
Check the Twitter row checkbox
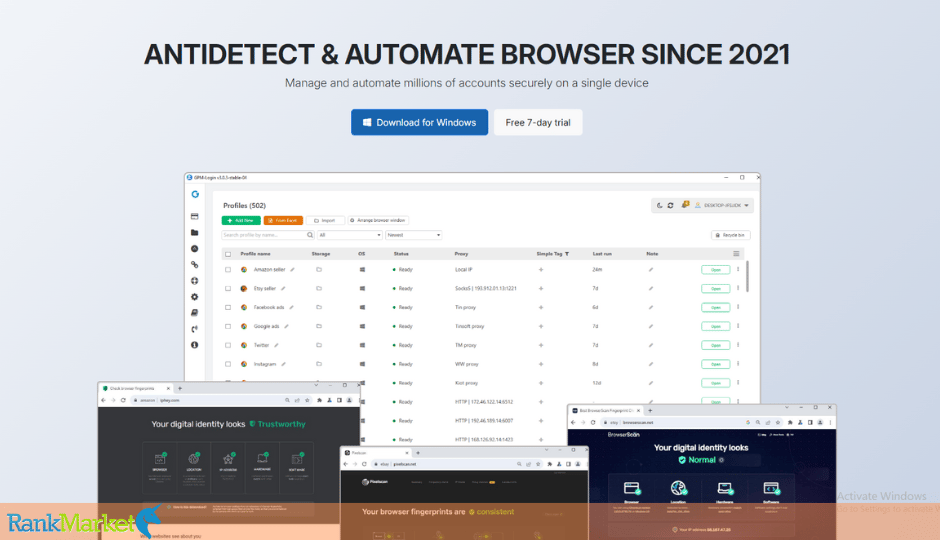(228, 345)
